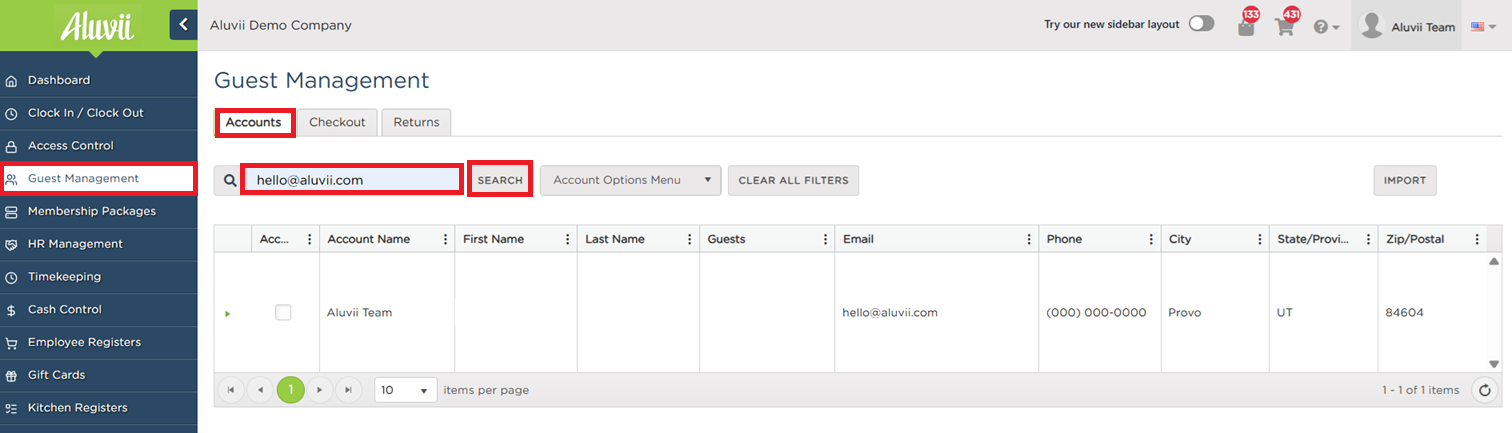Open Account Name column options menu

click(445, 239)
